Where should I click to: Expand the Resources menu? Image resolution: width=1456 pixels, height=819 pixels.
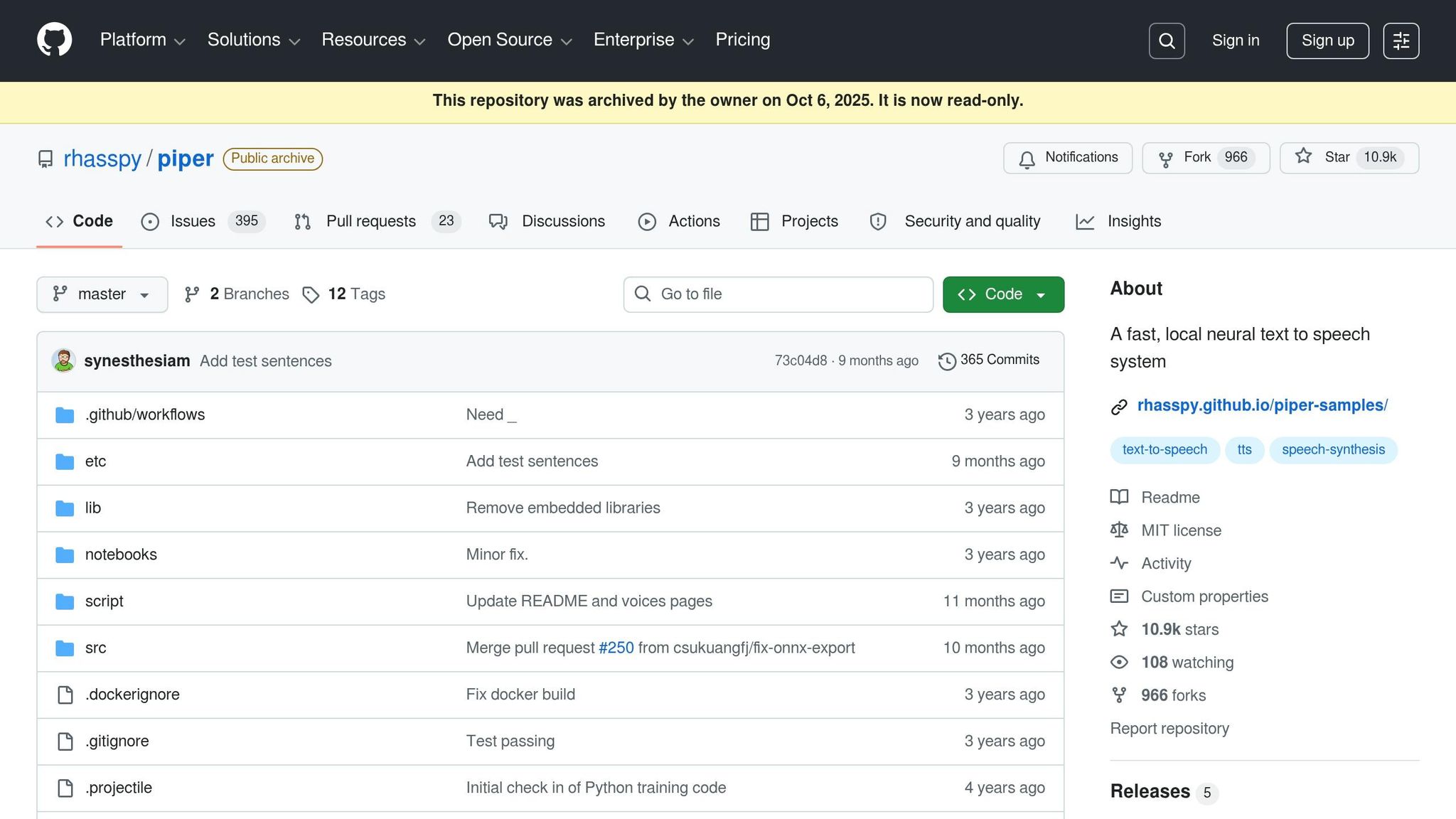(x=374, y=40)
